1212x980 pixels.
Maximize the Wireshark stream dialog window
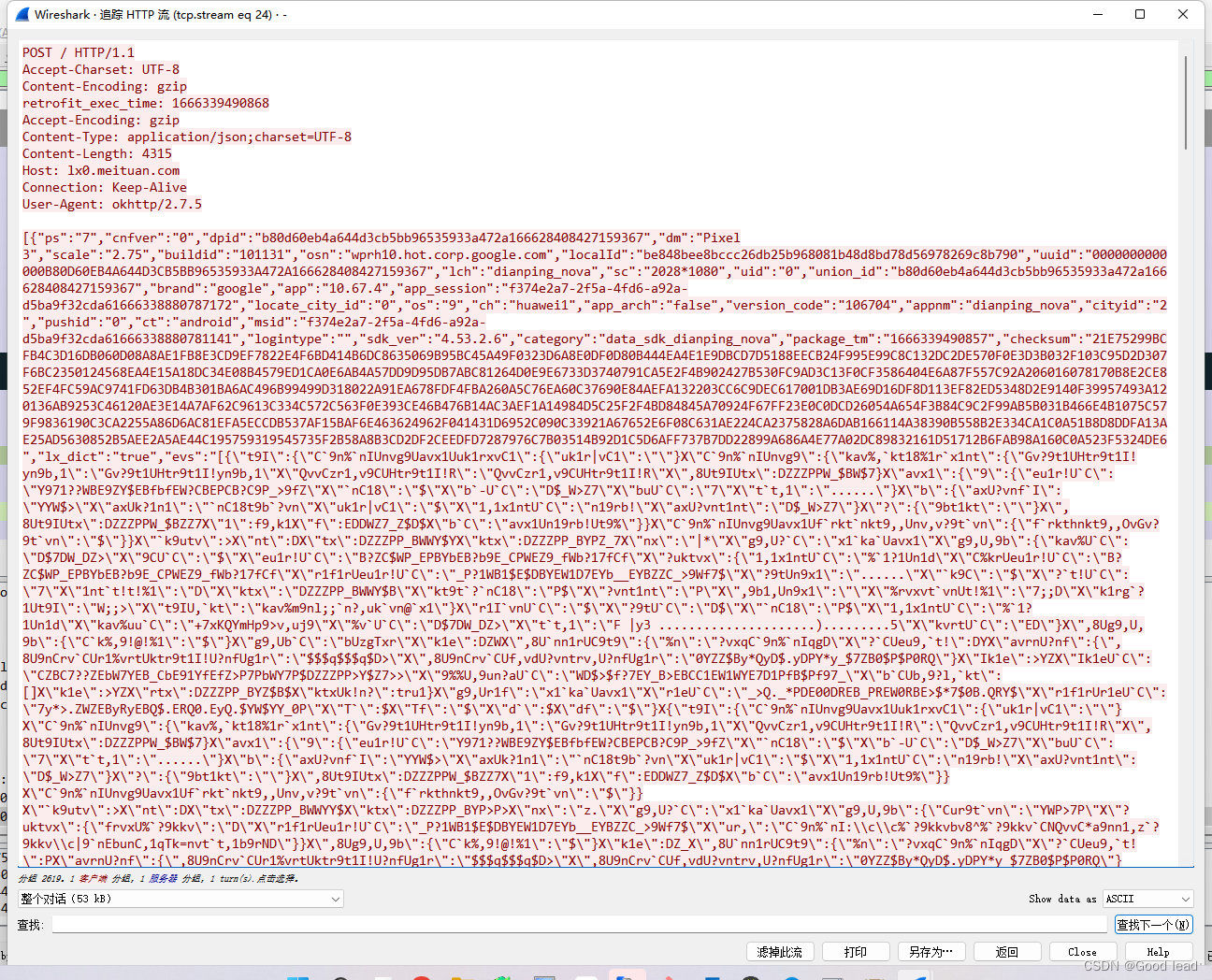(x=1140, y=14)
